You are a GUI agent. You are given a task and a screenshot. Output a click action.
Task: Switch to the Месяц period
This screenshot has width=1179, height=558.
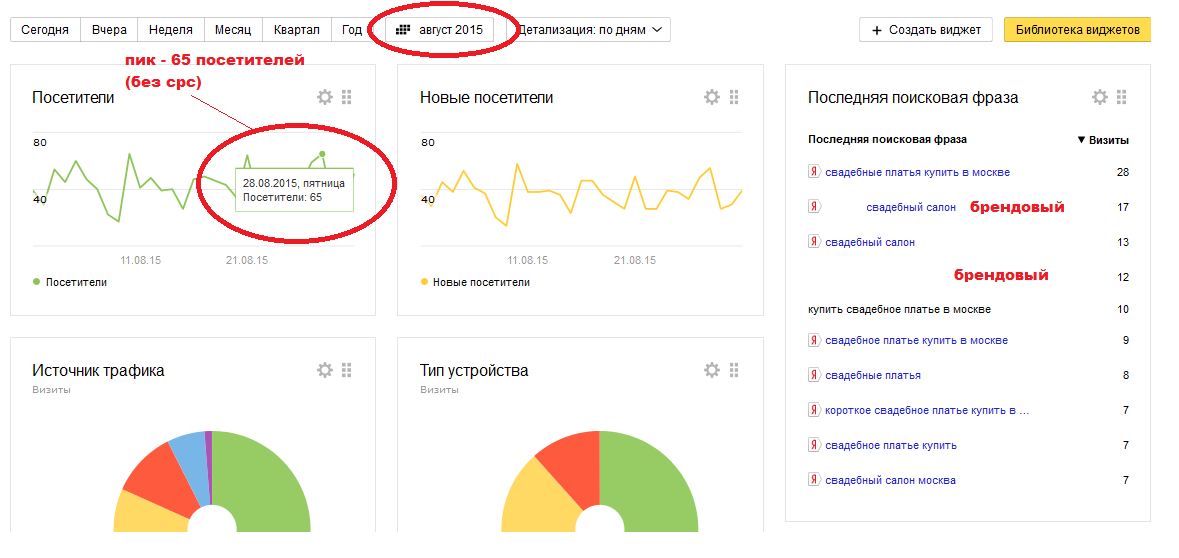tap(232, 30)
